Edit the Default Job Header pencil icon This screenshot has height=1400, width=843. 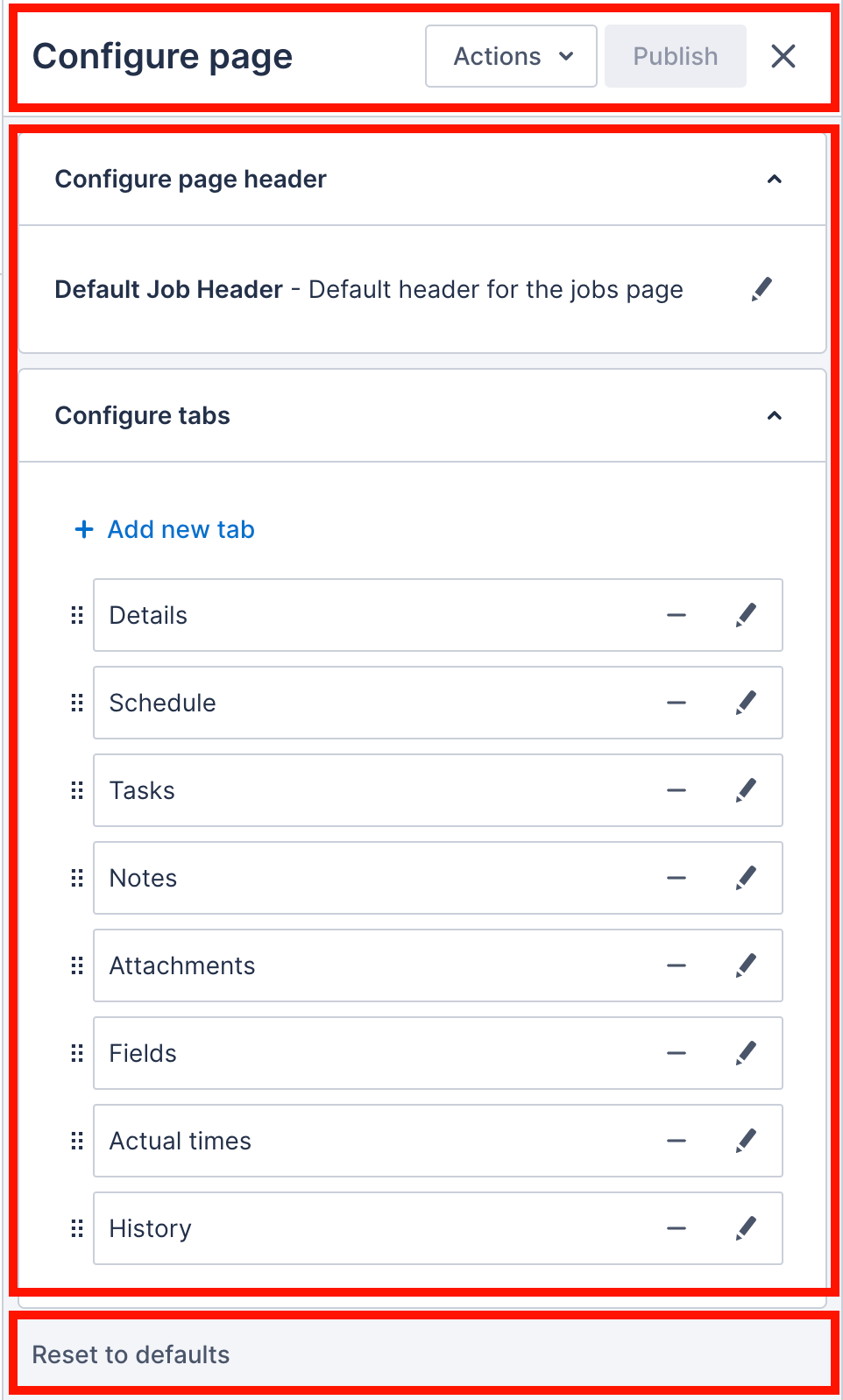coord(761,289)
